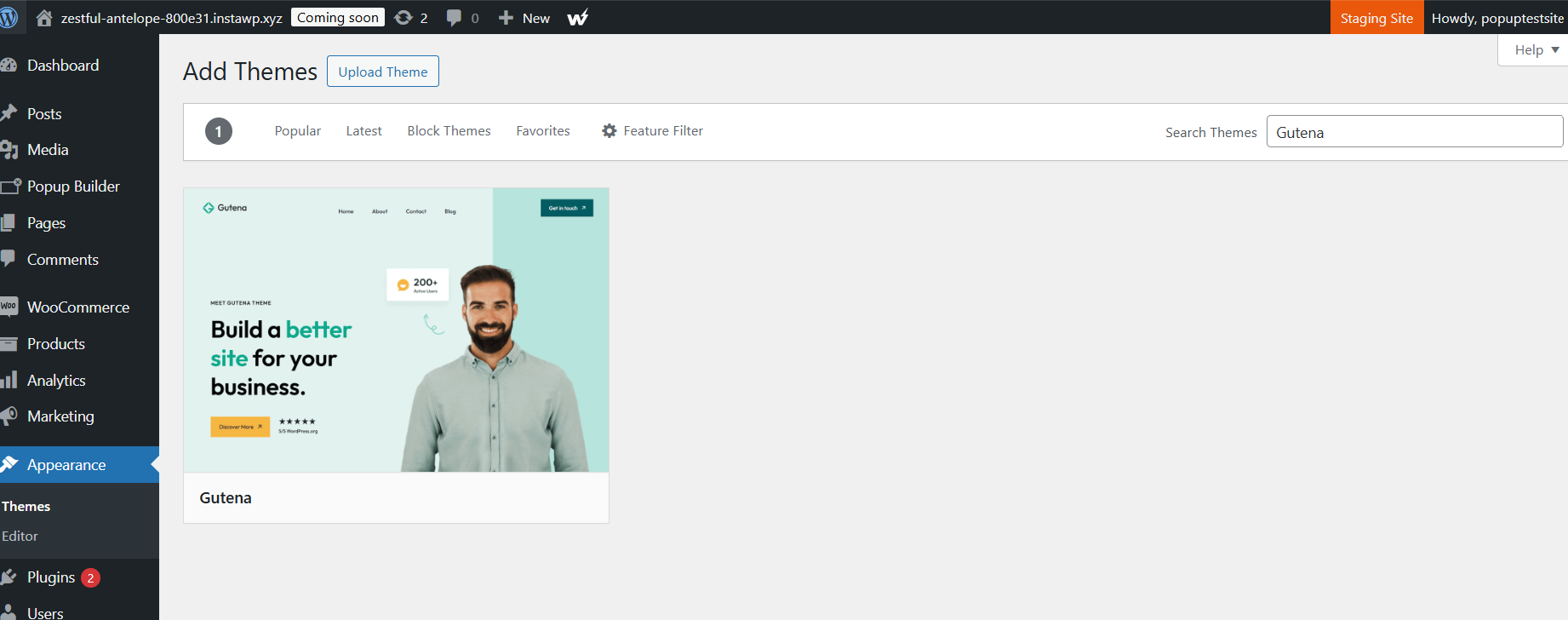The image size is (1568, 620).
Task: Click the Users icon in sidebar
Action: pos(8,612)
